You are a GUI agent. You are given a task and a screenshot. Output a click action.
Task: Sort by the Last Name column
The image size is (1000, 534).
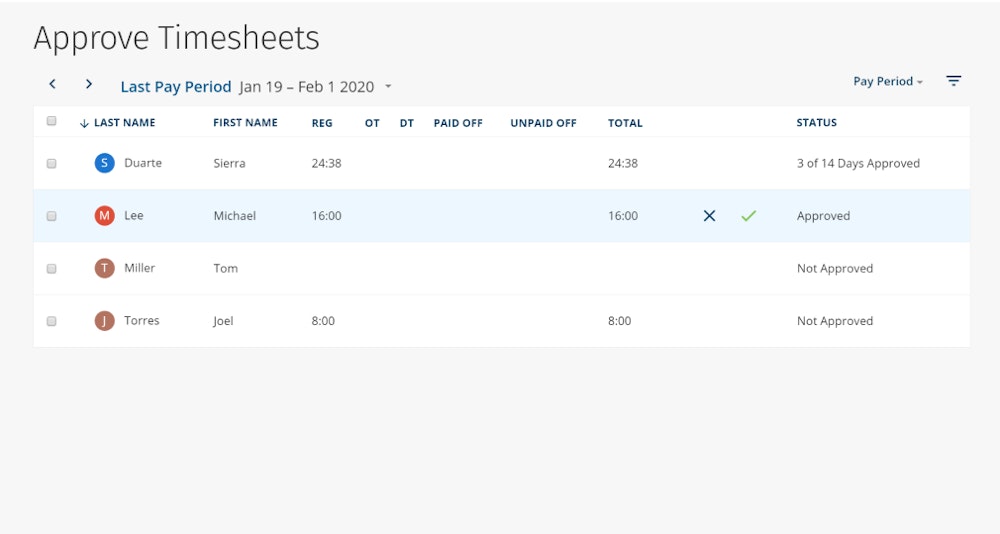point(124,123)
